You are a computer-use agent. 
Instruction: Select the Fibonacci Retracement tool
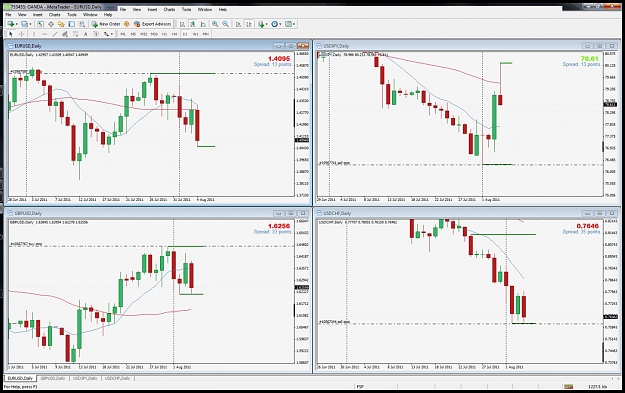pyautogui.click(x=75, y=34)
